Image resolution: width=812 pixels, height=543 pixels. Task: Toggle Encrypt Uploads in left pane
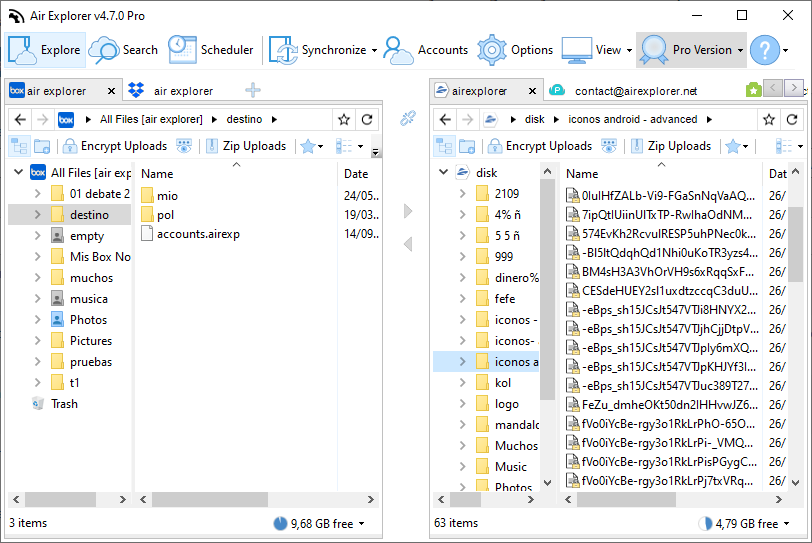point(114,146)
